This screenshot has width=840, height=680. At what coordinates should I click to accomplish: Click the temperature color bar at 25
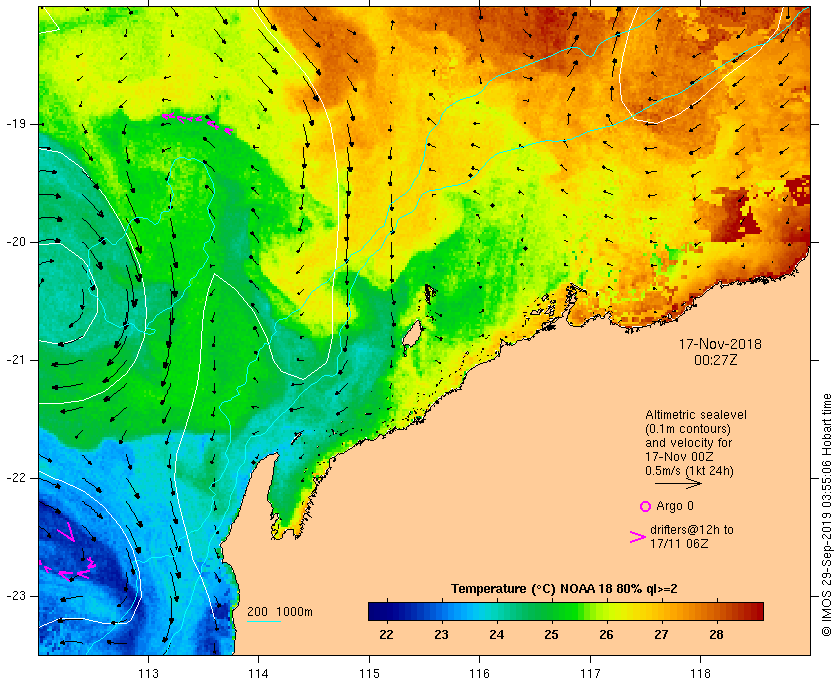click(551, 611)
